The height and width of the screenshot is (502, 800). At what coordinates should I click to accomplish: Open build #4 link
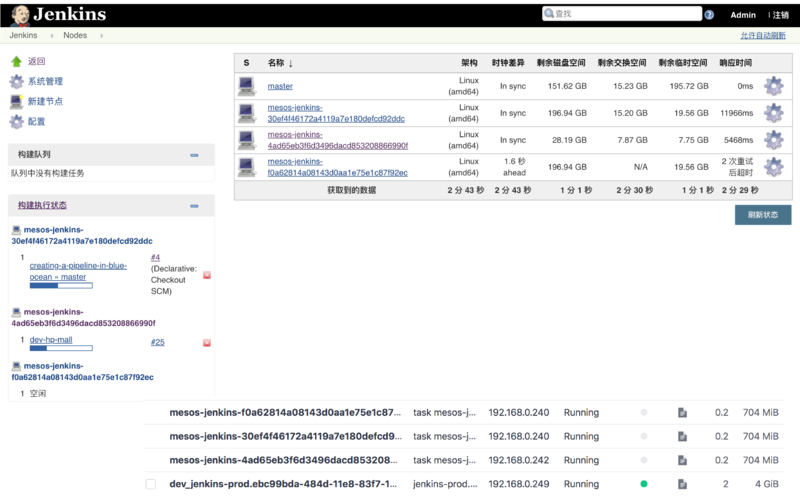point(156,258)
